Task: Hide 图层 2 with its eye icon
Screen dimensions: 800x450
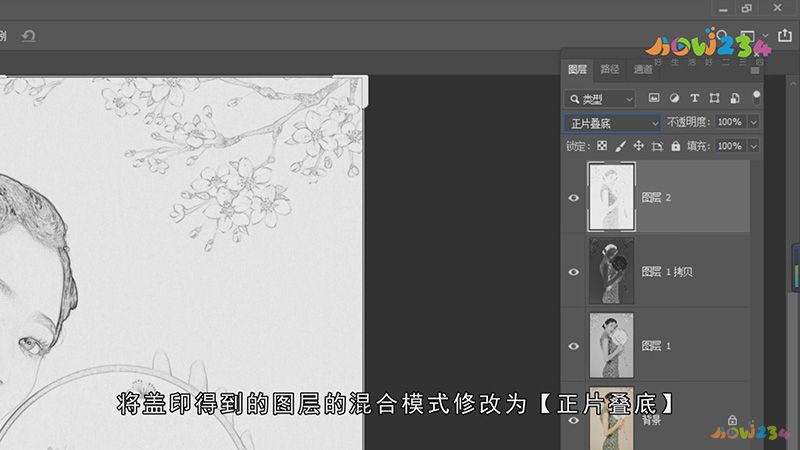Action: click(573, 197)
